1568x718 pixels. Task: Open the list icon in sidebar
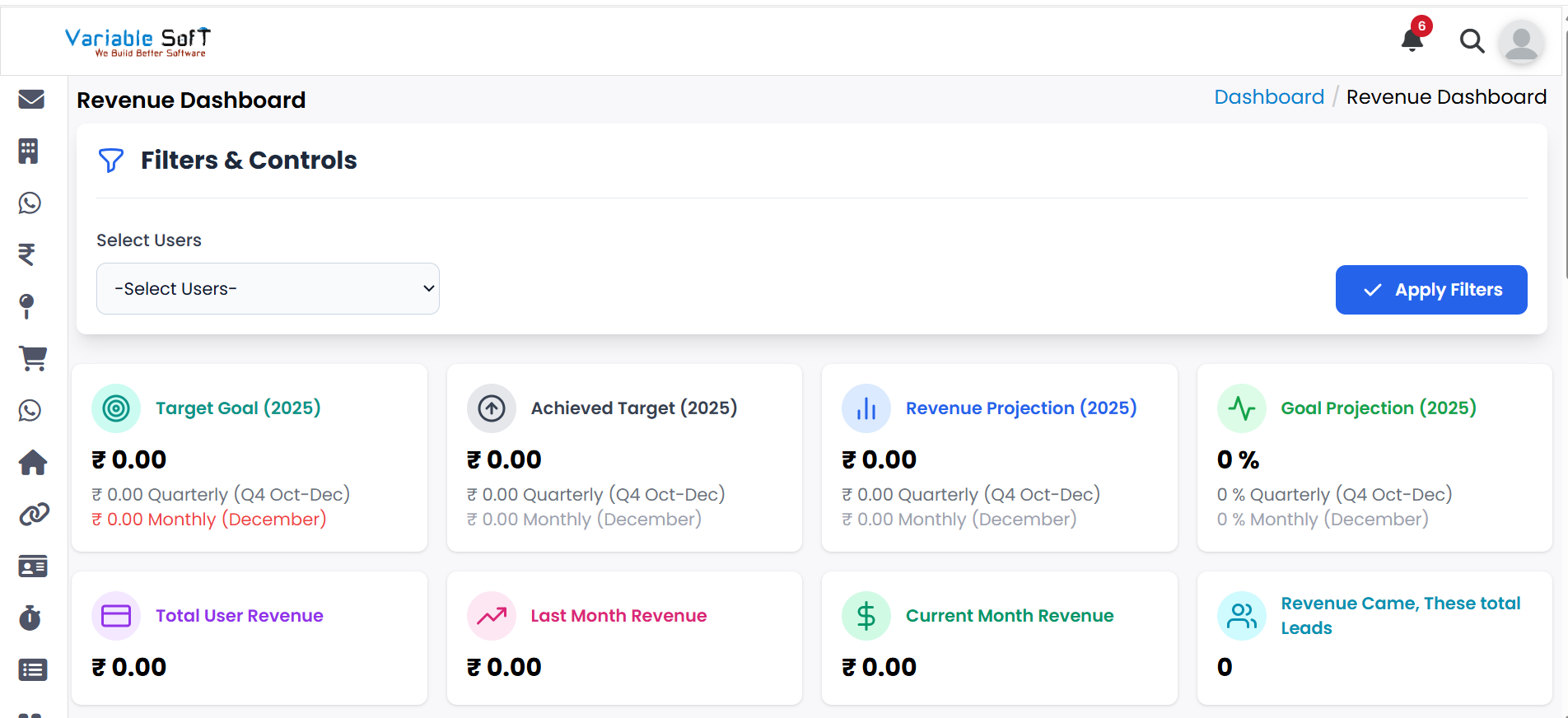point(33,670)
